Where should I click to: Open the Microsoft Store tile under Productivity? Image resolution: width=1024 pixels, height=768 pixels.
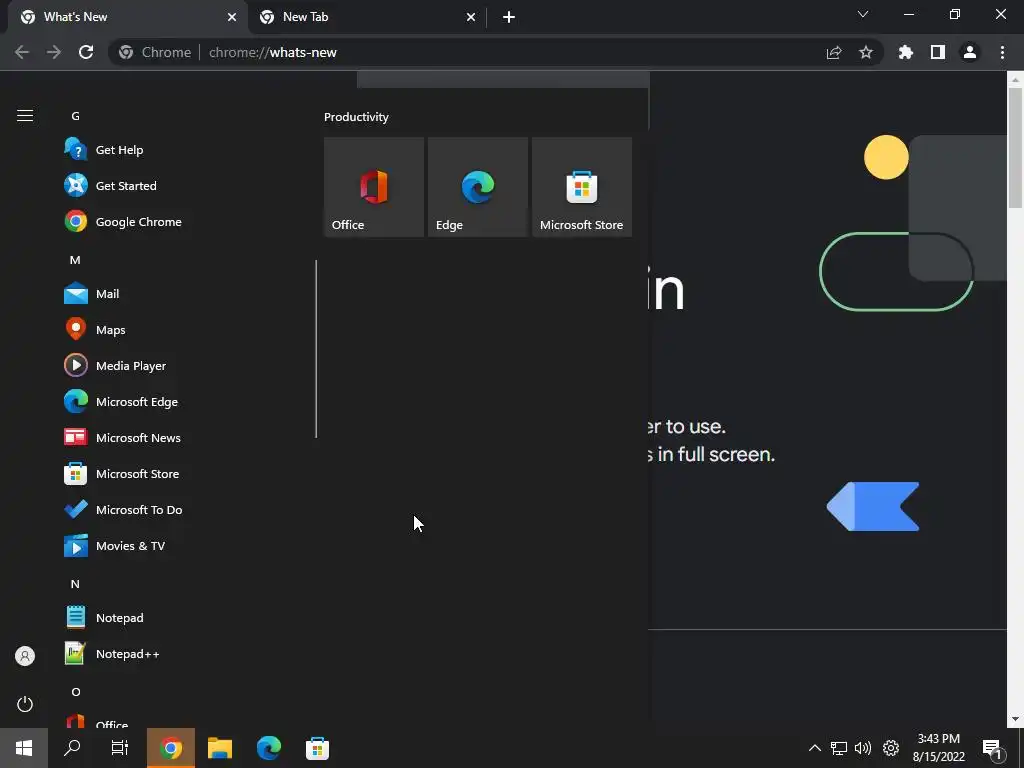(582, 187)
